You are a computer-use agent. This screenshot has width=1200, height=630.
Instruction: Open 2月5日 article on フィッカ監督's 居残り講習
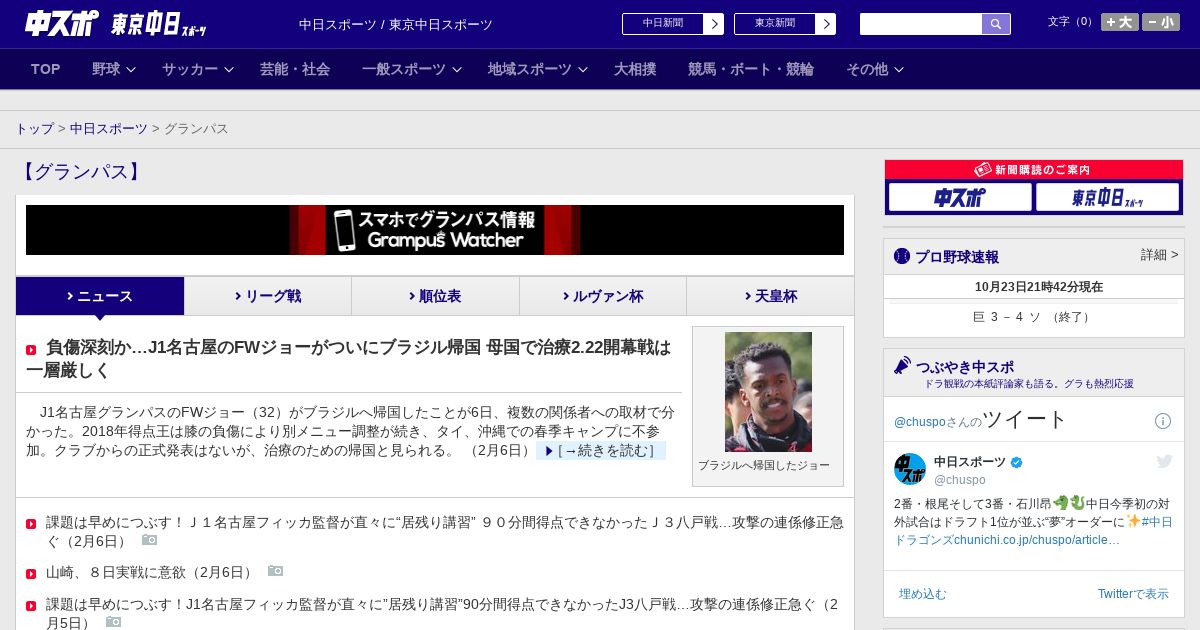(442, 613)
